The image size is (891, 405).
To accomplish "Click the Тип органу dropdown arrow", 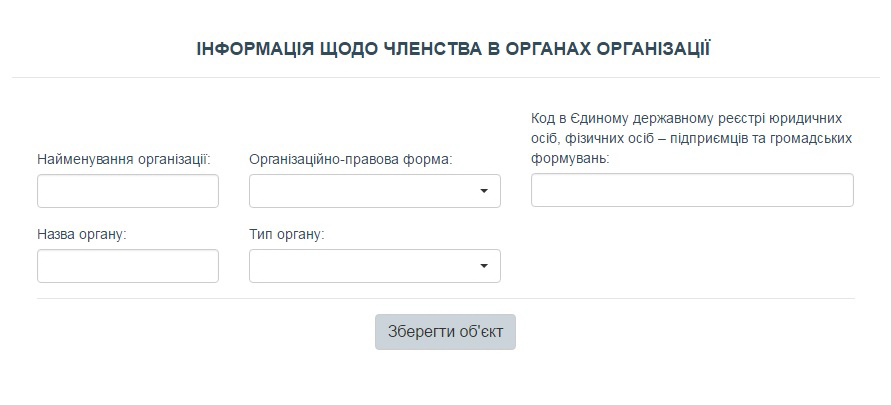I will pyautogui.click(x=484, y=266).
